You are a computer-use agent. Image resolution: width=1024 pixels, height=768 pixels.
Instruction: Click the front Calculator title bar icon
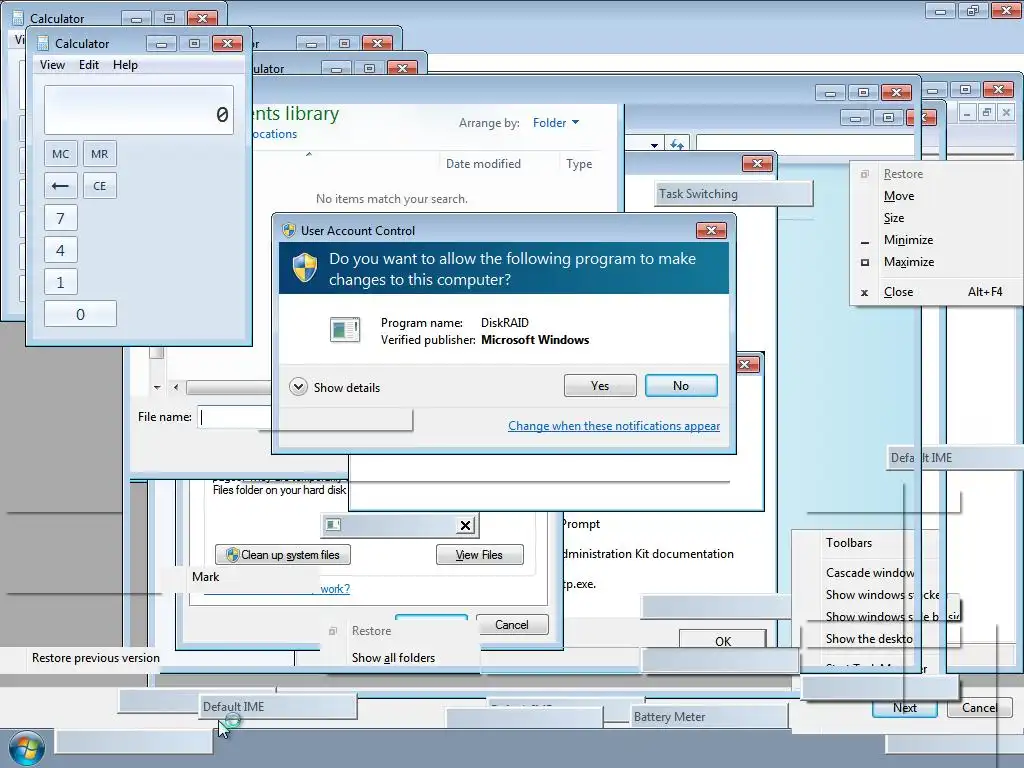pos(43,43)
